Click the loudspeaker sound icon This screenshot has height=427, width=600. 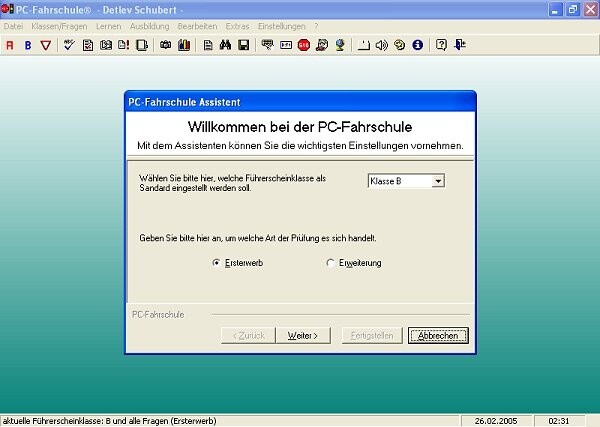(382, 45)
